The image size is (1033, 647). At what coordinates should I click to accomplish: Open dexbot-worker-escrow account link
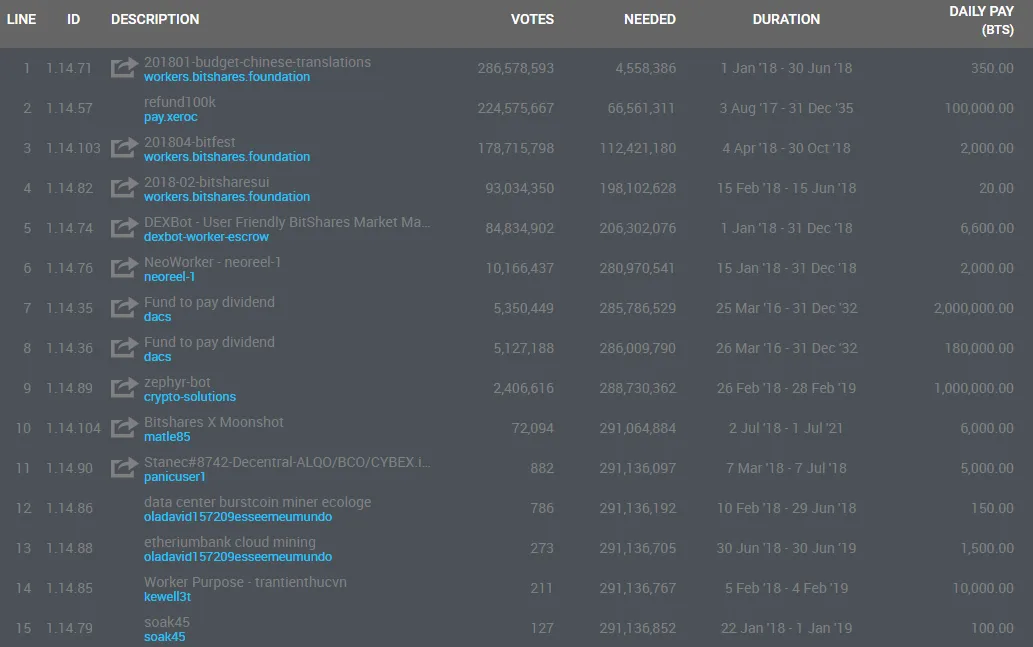click(206, 237)
